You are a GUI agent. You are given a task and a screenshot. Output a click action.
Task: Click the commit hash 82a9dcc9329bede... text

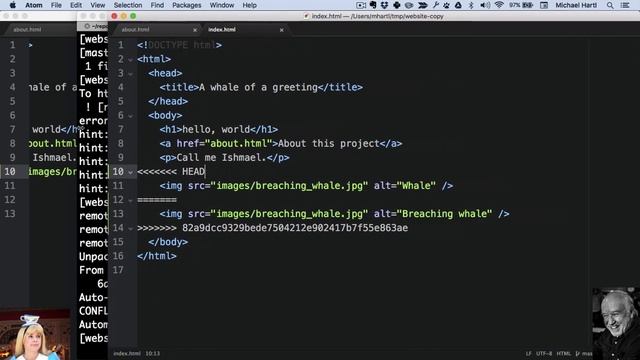click(295, 228)
